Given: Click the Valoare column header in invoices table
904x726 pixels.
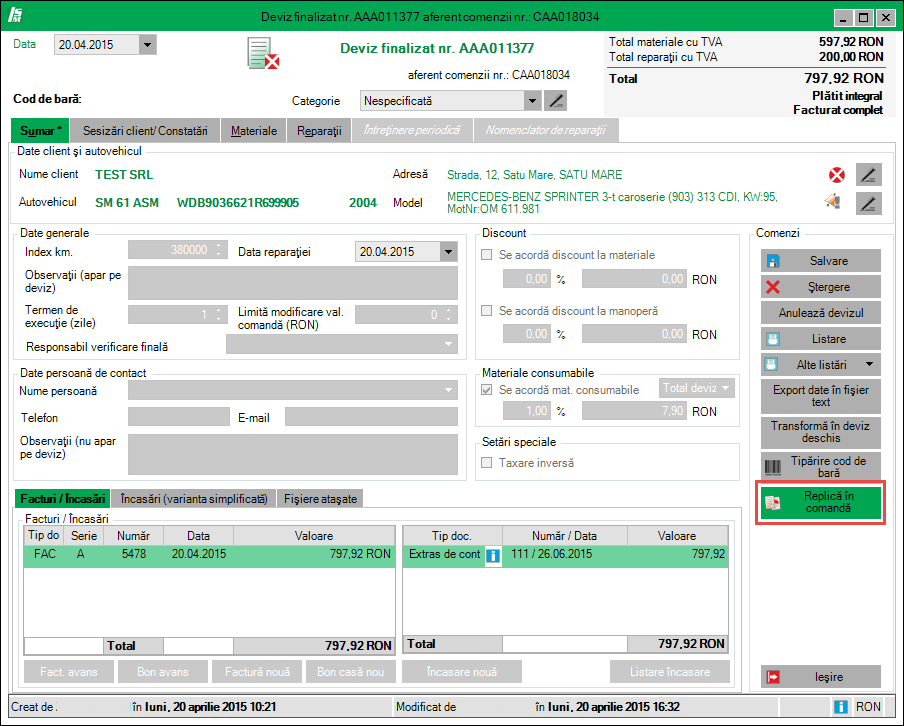Looking at the screenshot, I should (x=314, y=536).
